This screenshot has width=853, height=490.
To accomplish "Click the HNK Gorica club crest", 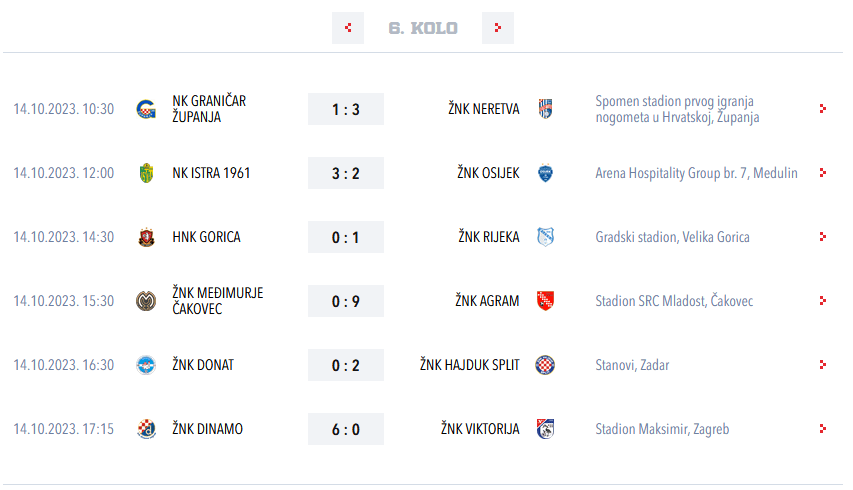I will coord(146,237).
